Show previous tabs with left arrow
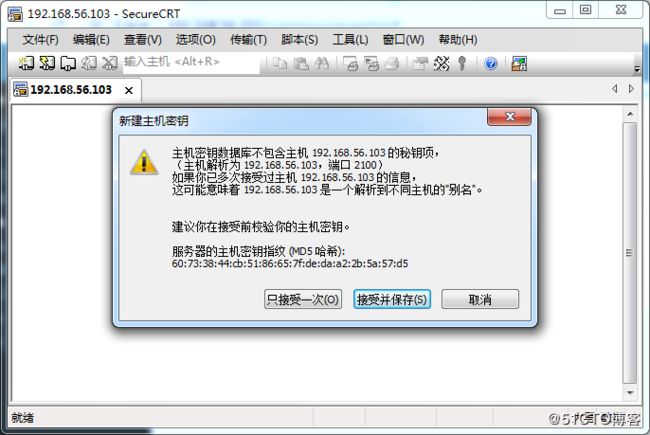The height and width of the screenshot is (435, 650). [x=614, y=88]
